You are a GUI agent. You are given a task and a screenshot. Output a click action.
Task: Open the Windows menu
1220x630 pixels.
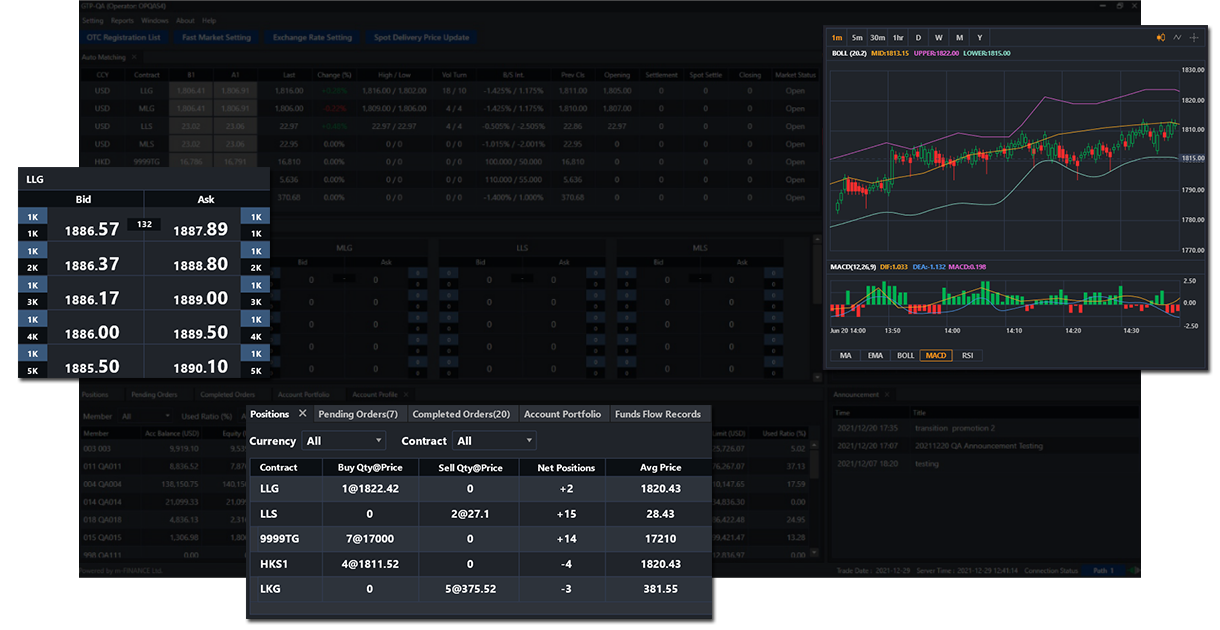coord(155,20)
